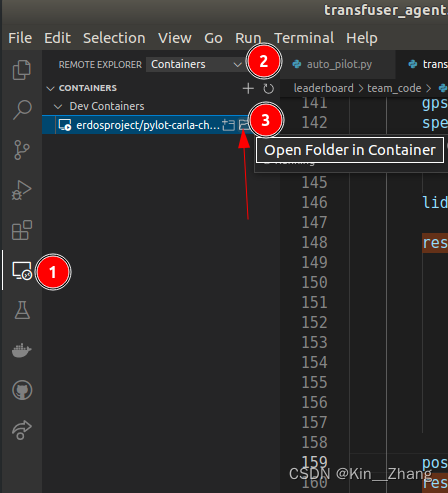
Task: Open the Edit menu
Action: point(57,38)
